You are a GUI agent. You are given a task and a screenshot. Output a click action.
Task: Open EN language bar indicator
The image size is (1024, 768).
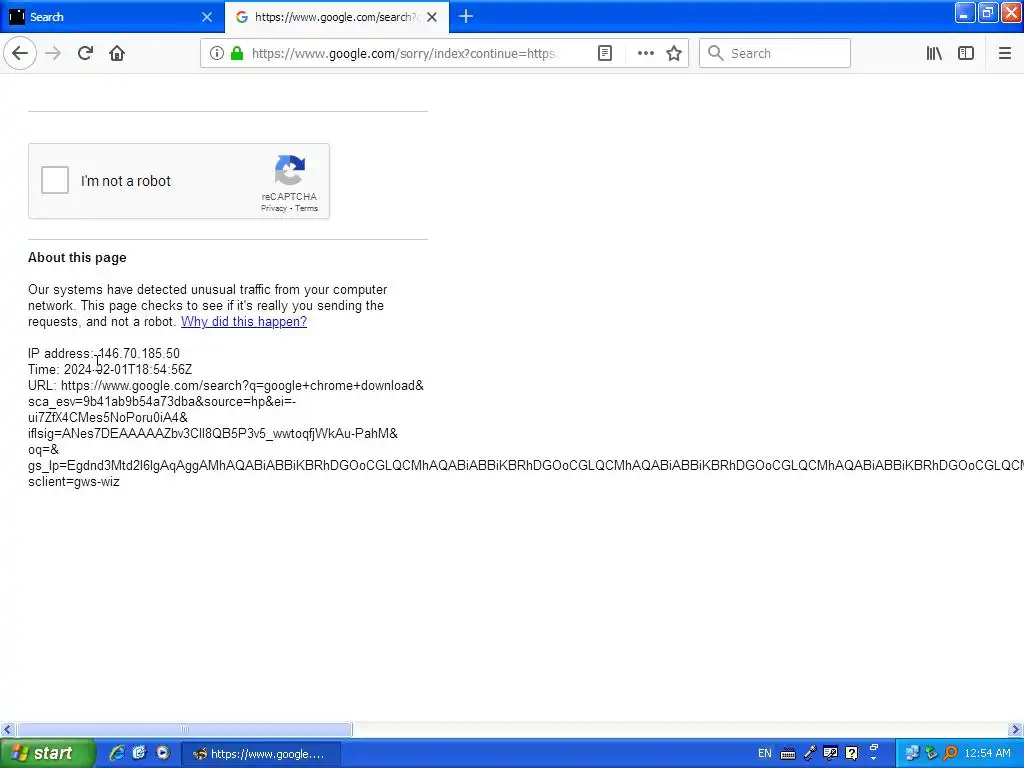click(x=765, y=753)
